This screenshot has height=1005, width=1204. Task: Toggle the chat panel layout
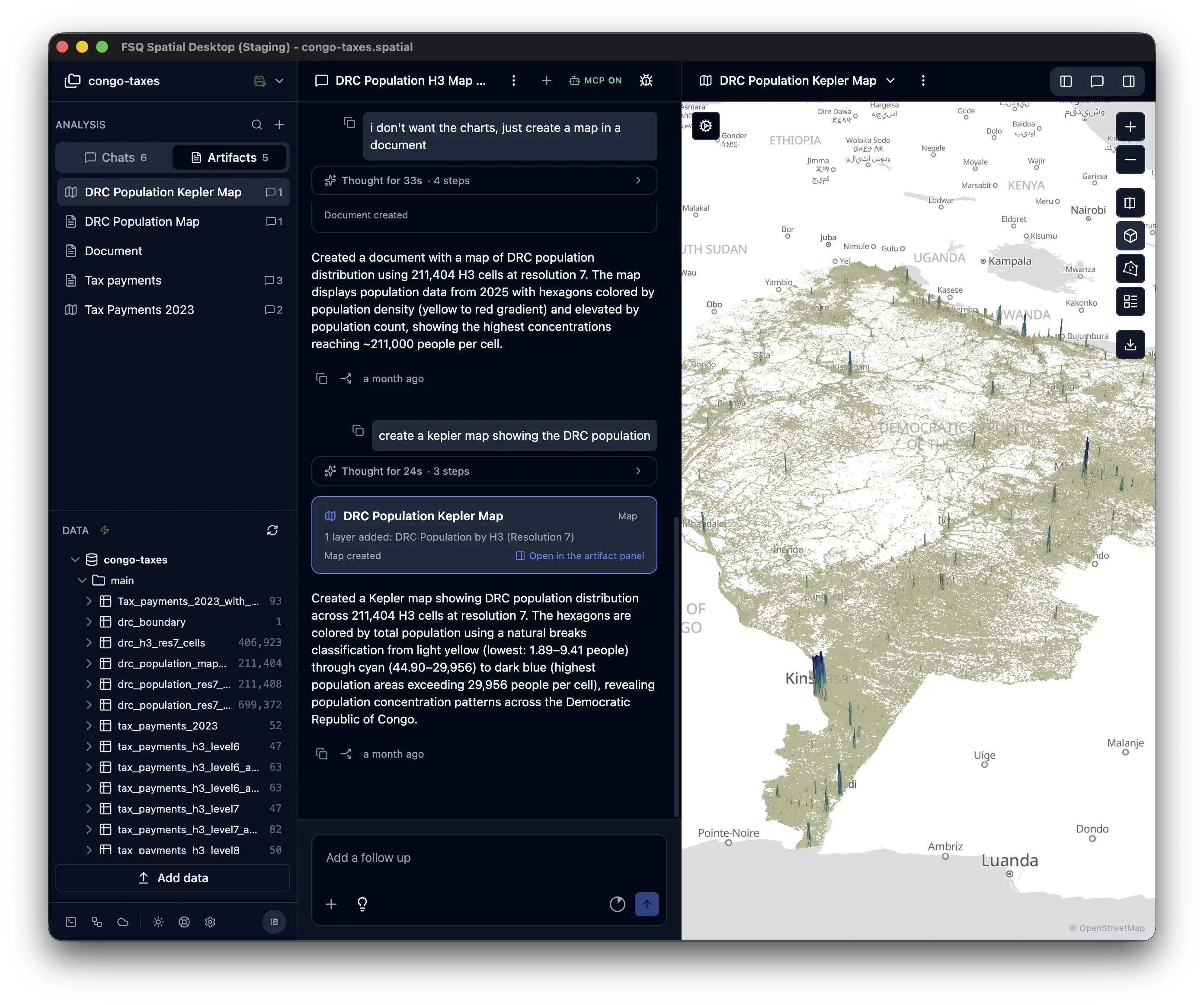[1097, 81]
